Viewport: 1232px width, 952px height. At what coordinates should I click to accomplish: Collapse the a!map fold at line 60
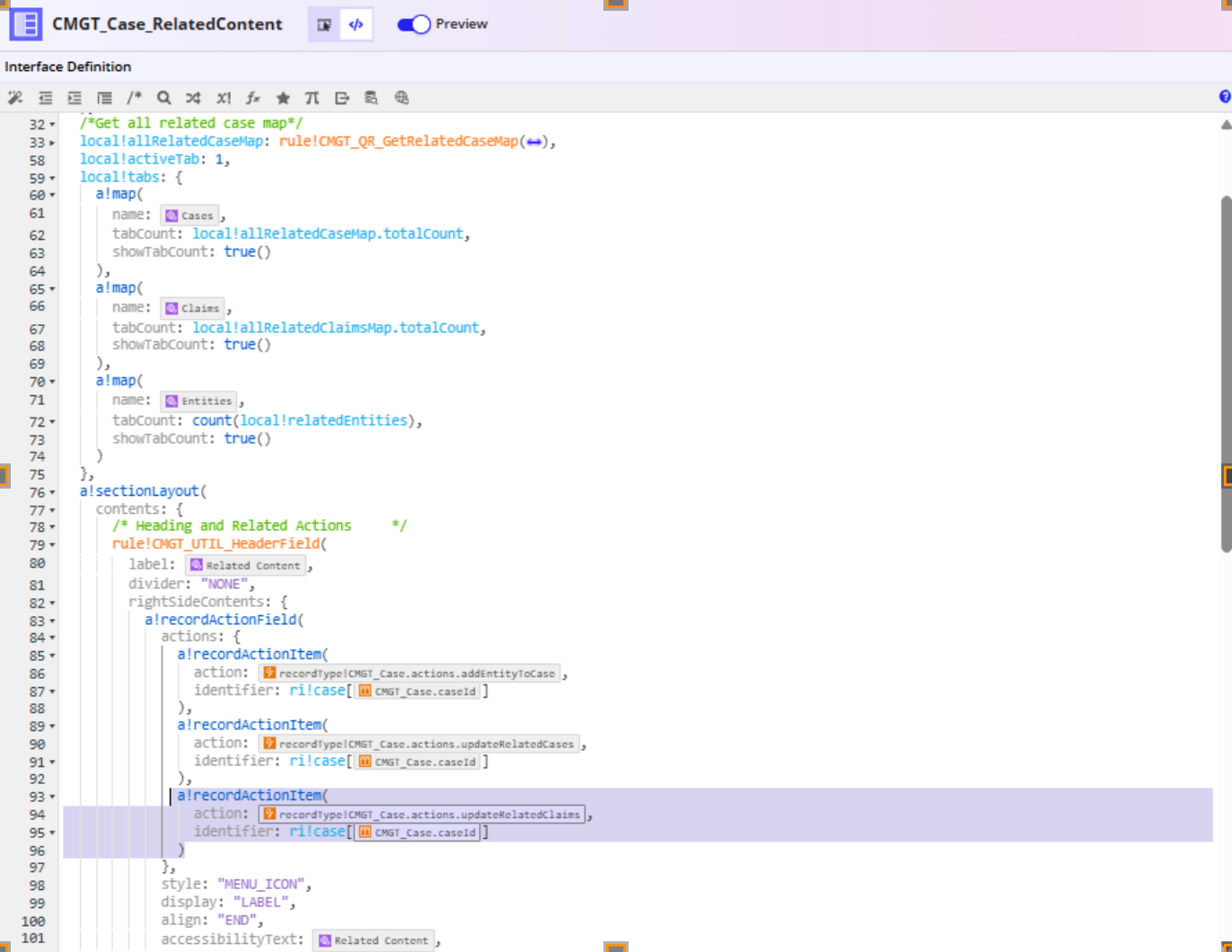52,196
